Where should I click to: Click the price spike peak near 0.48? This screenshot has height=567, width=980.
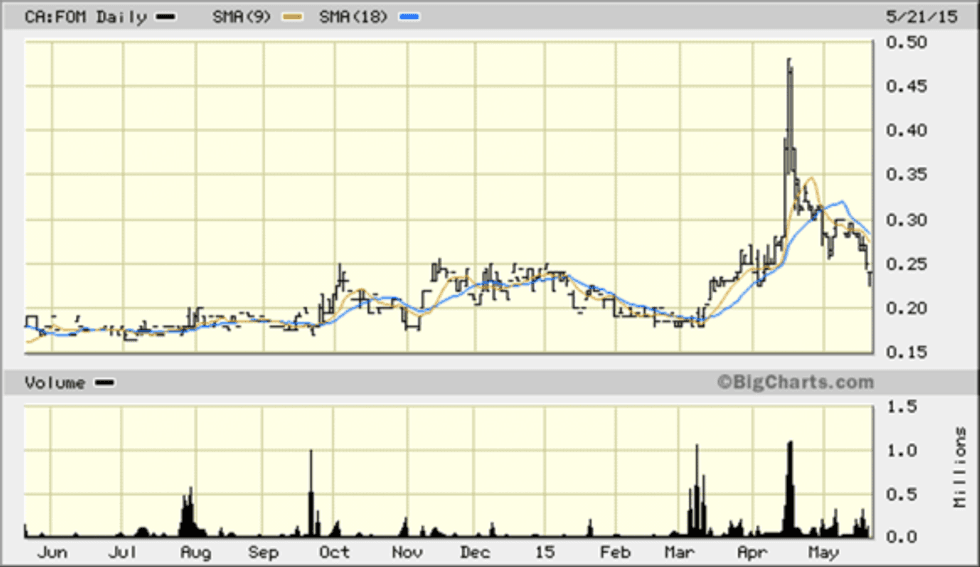pos(789,62)
